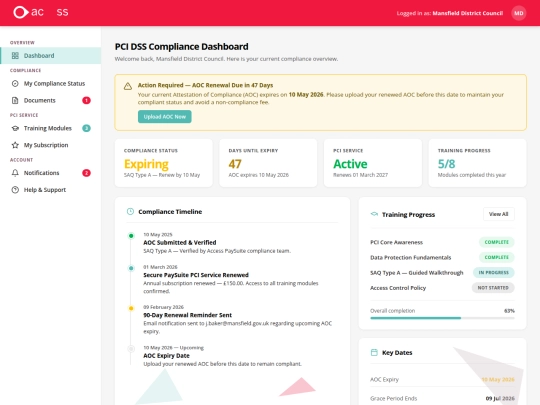Click the PCI Service Active card
Viewport: 540px width, 405px height.
(373, 163)
